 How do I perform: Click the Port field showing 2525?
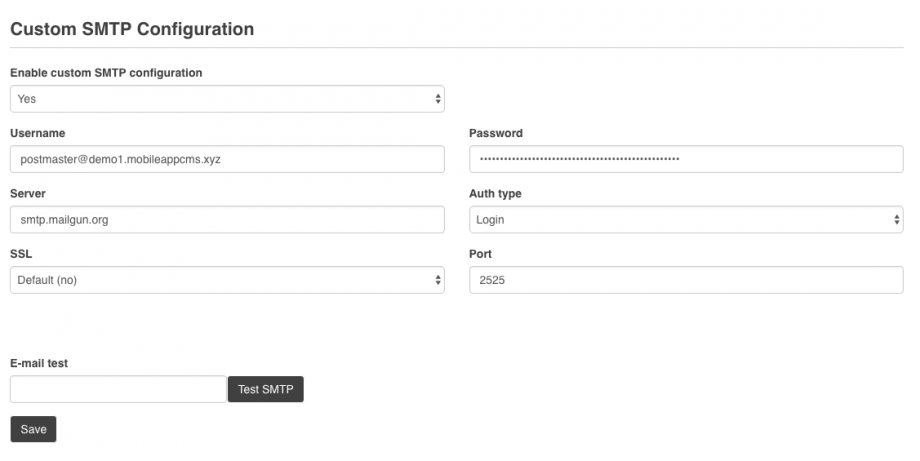(686, 280)
